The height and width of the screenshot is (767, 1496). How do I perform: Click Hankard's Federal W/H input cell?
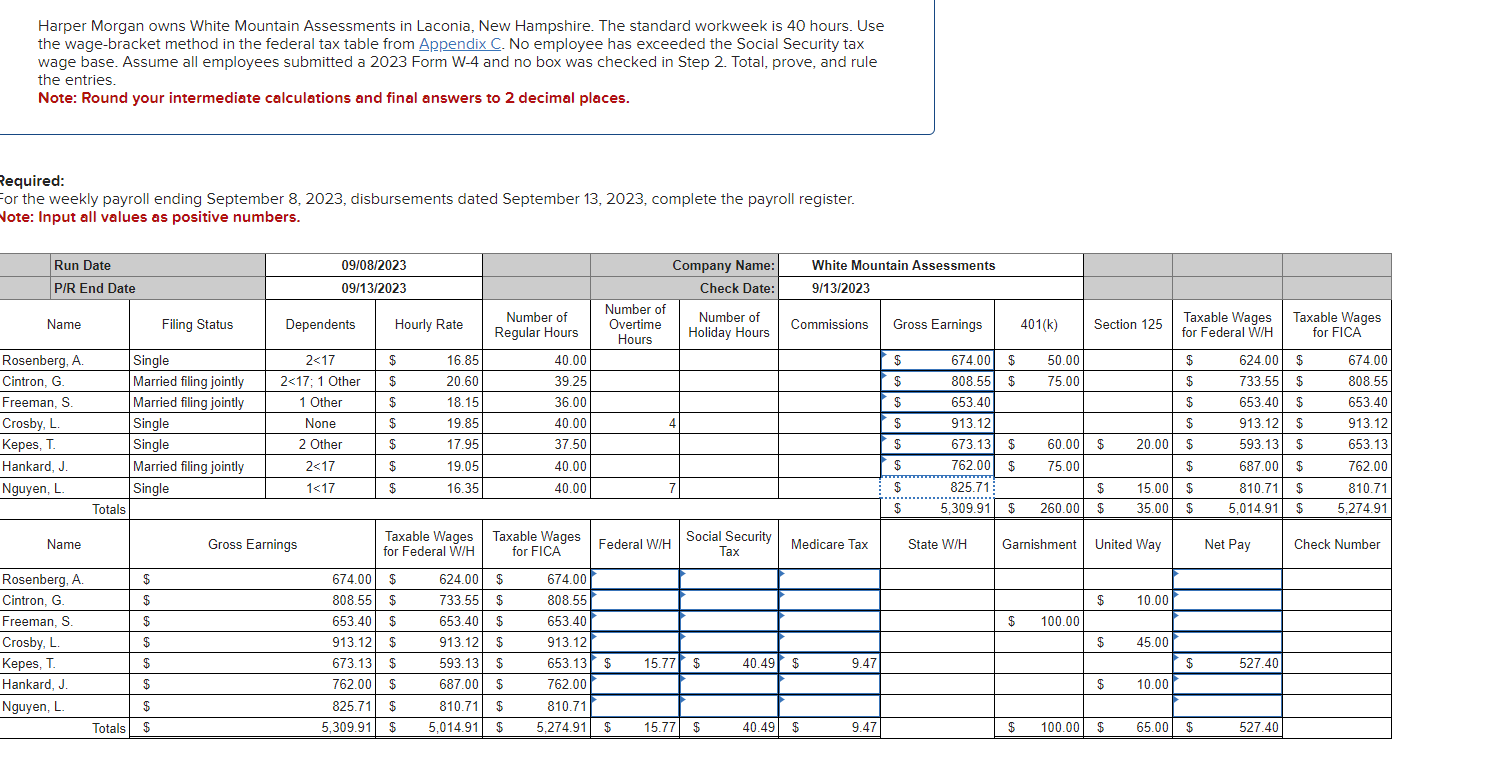coord(635,684)
